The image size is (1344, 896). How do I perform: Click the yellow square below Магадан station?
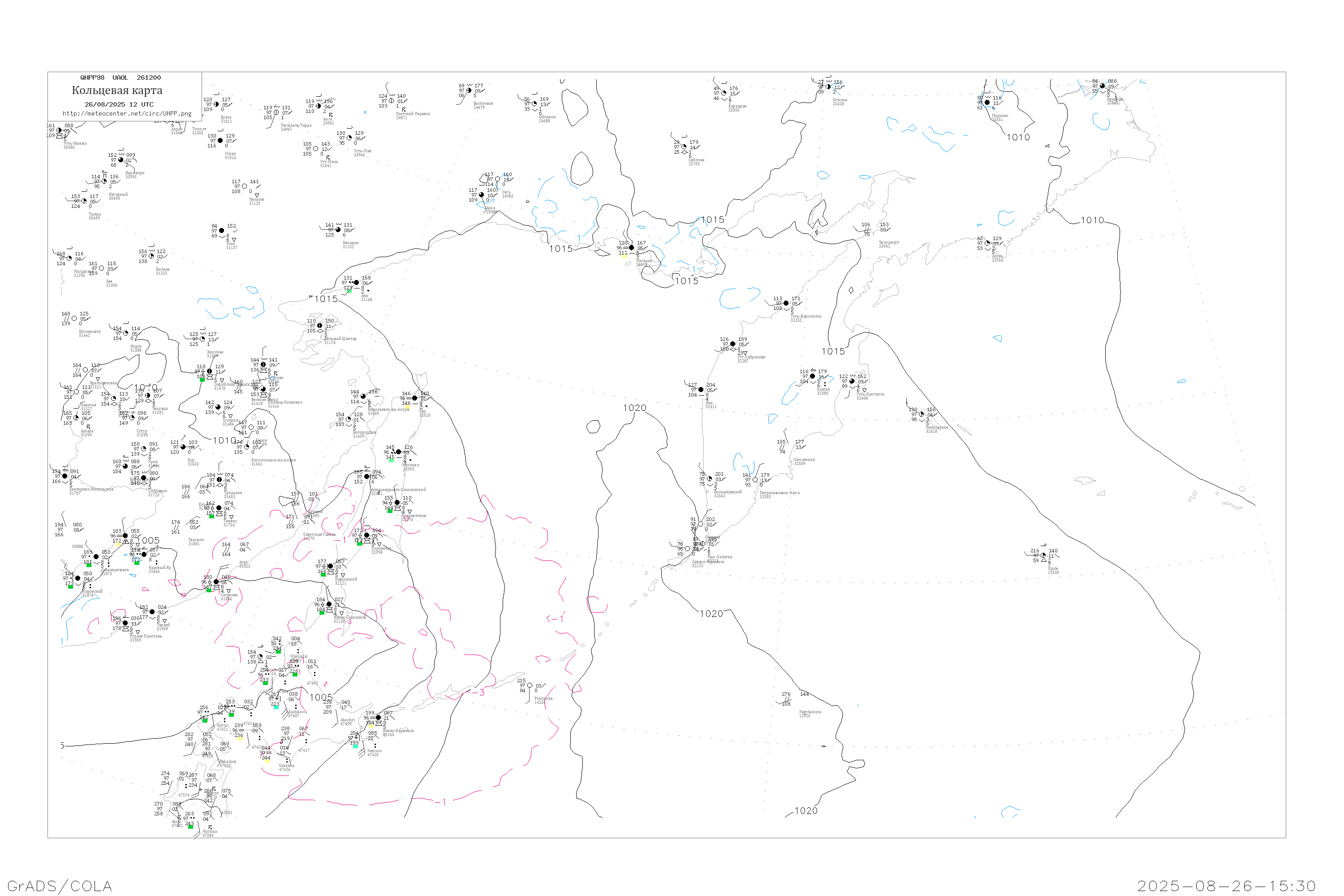click(624, 256)
